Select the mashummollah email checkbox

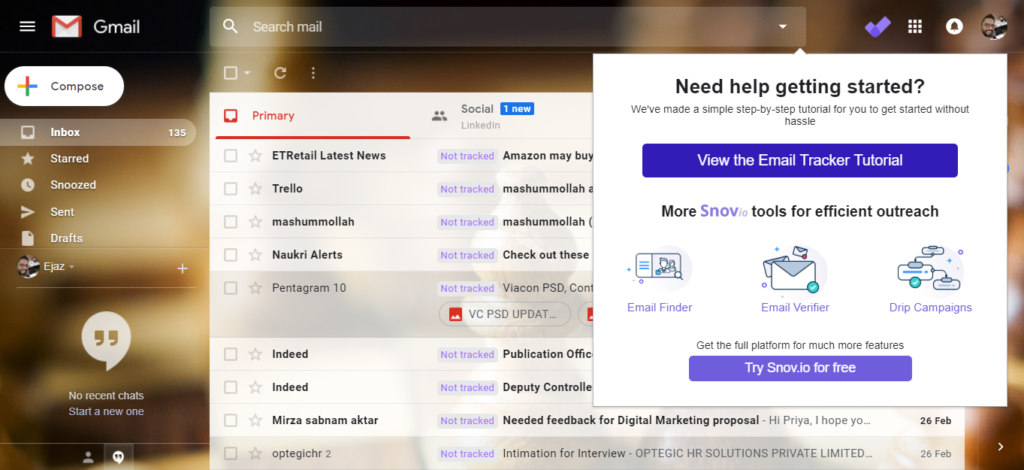(231, 222)
